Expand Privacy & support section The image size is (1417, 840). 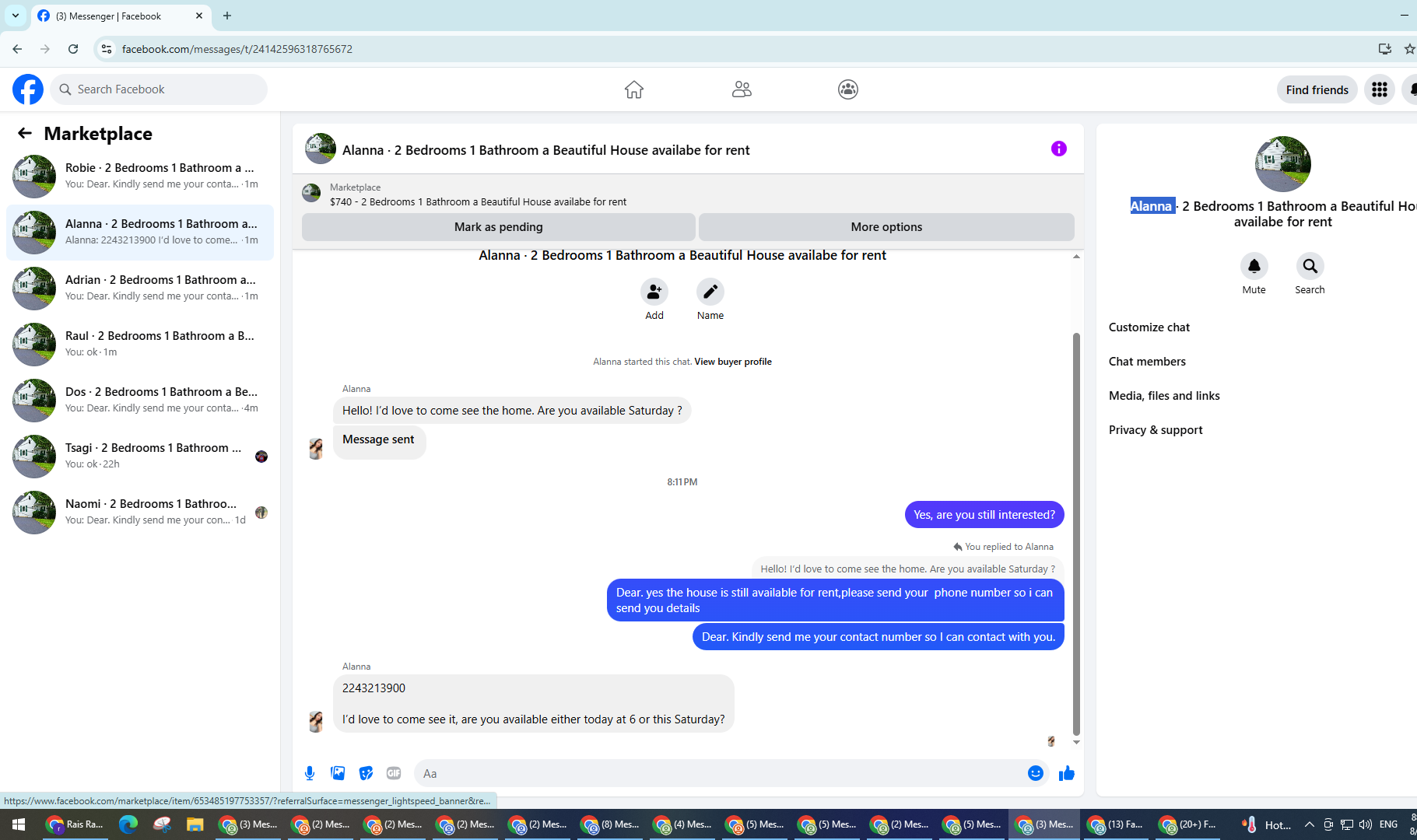pos(1156,430)
